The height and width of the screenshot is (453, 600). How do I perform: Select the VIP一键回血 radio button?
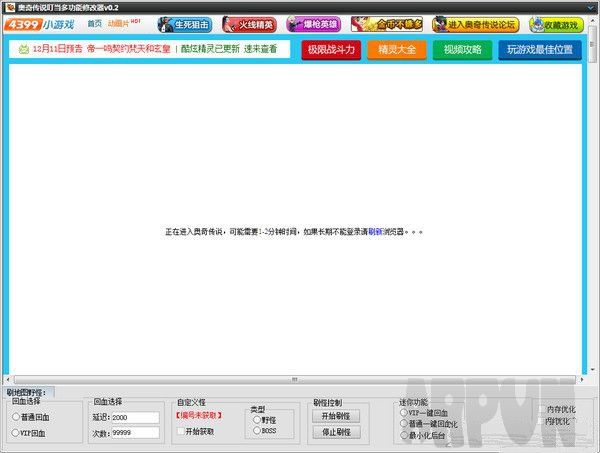[x=403, y=412]
